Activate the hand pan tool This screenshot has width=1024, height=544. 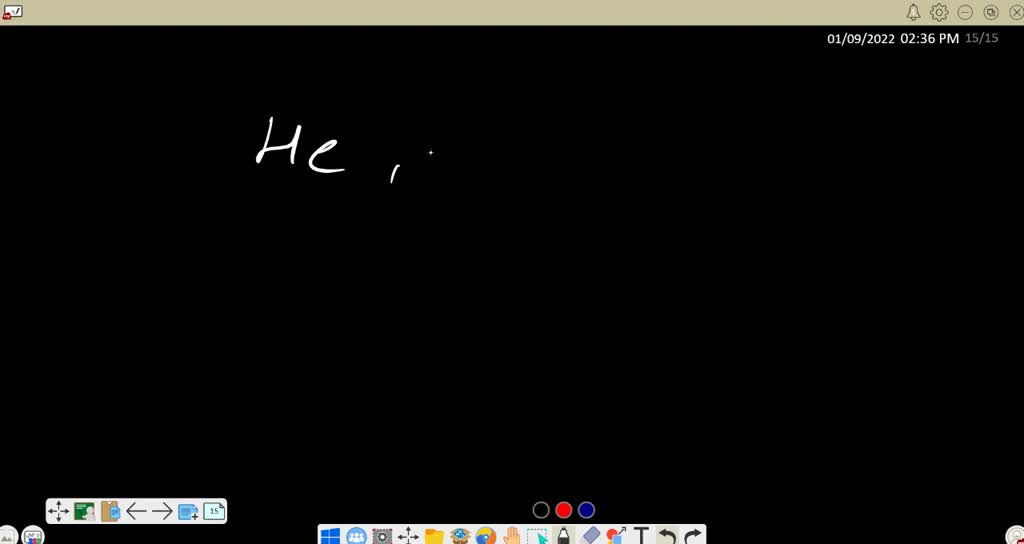512,537
